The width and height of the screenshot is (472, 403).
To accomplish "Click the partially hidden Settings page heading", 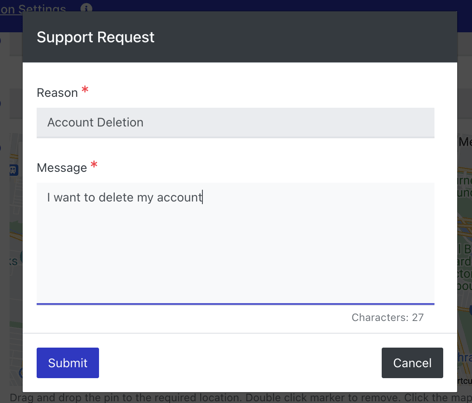I will click(x=33, y=9).
